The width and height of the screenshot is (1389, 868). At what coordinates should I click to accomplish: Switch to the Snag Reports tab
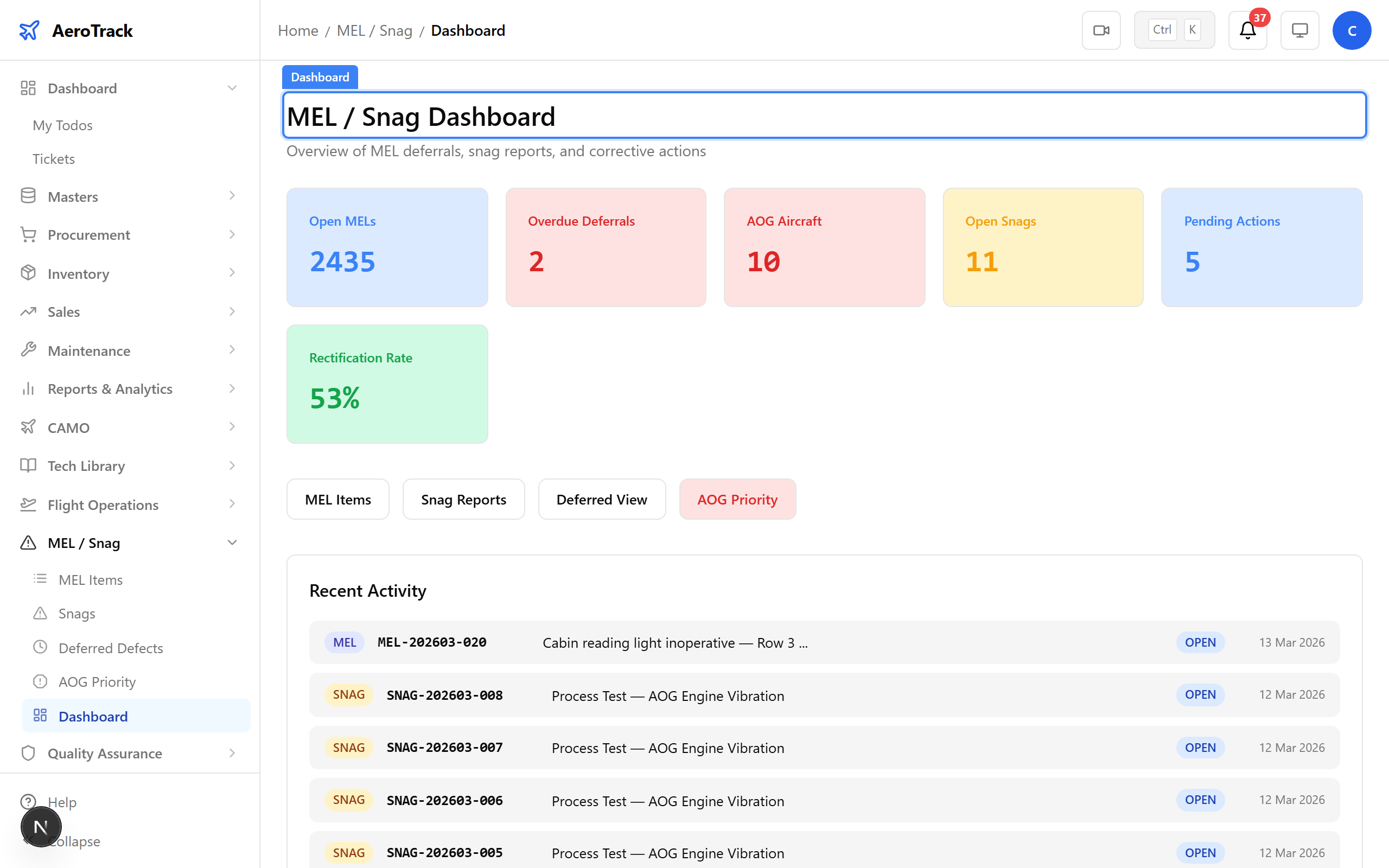[x=463, y=499]
